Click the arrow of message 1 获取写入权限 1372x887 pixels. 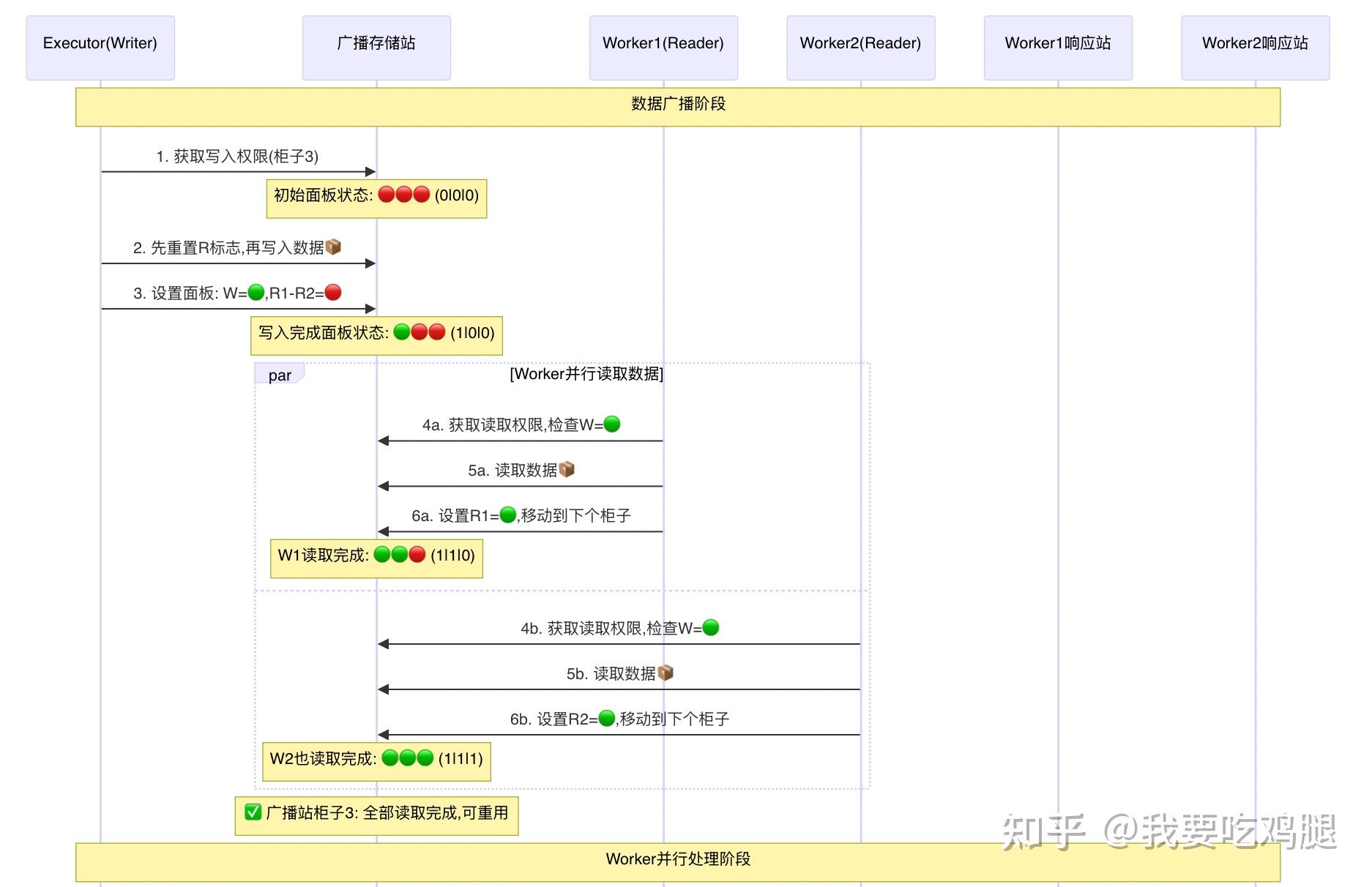tap(238, 171)
